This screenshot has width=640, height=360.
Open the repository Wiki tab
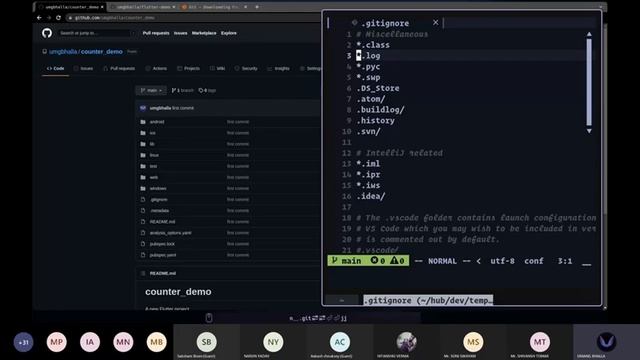coord(218,69)
